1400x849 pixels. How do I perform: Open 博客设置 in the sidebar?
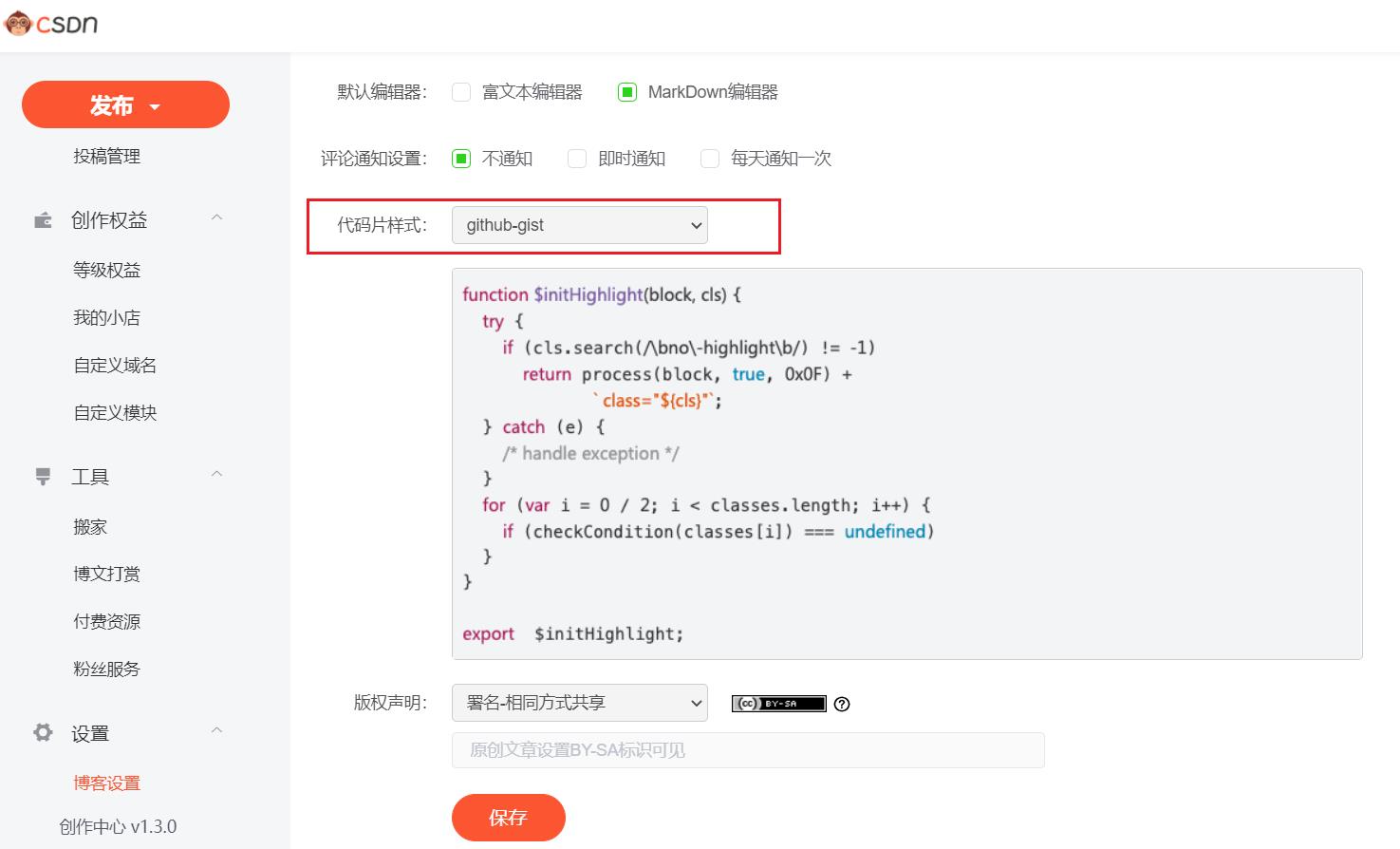pyautogui.click(x=106, y=783)
